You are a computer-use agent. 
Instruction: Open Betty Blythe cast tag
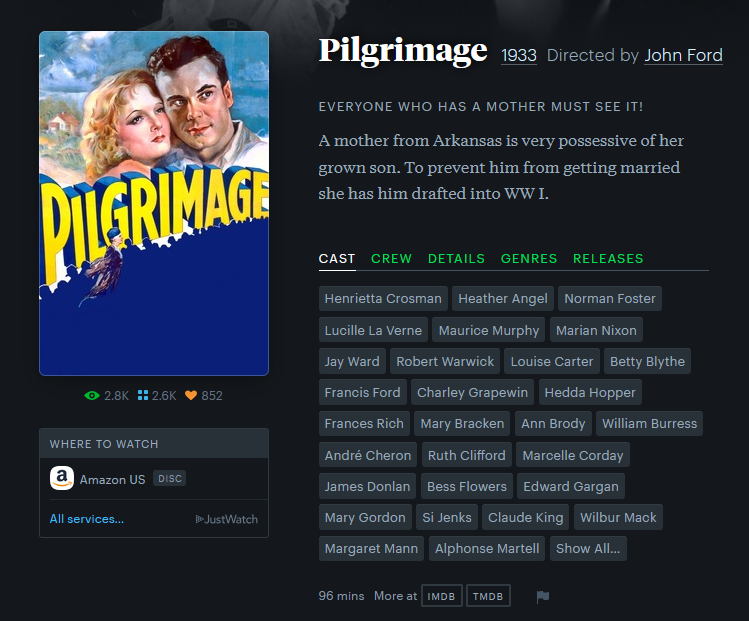click(647, 361)
